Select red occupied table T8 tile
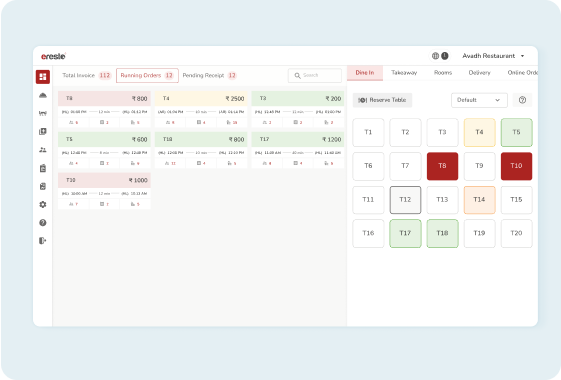561x380 pixels. tap(442, 166)
